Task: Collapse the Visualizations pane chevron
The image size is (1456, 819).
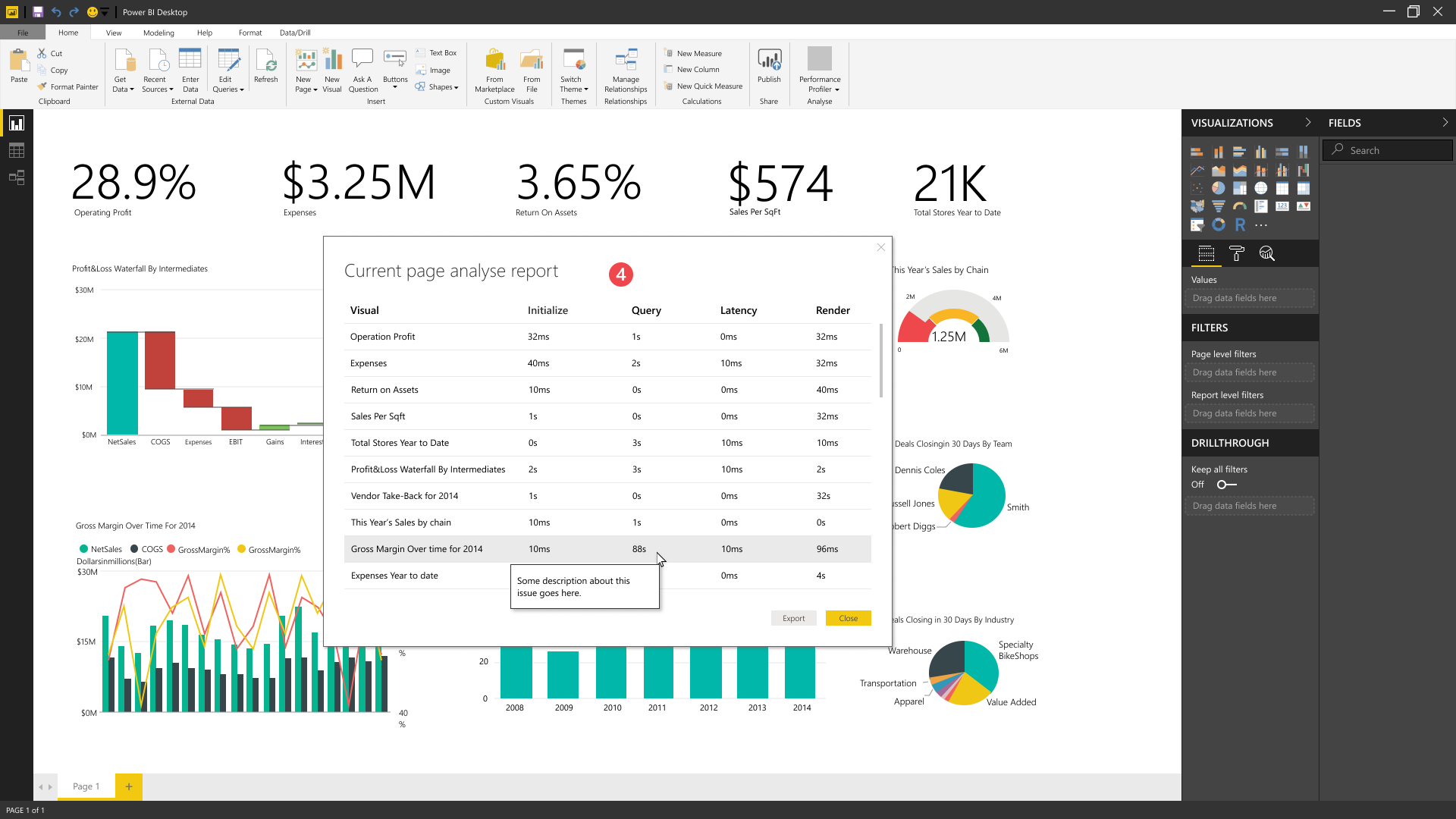Action: point(1307,122)
